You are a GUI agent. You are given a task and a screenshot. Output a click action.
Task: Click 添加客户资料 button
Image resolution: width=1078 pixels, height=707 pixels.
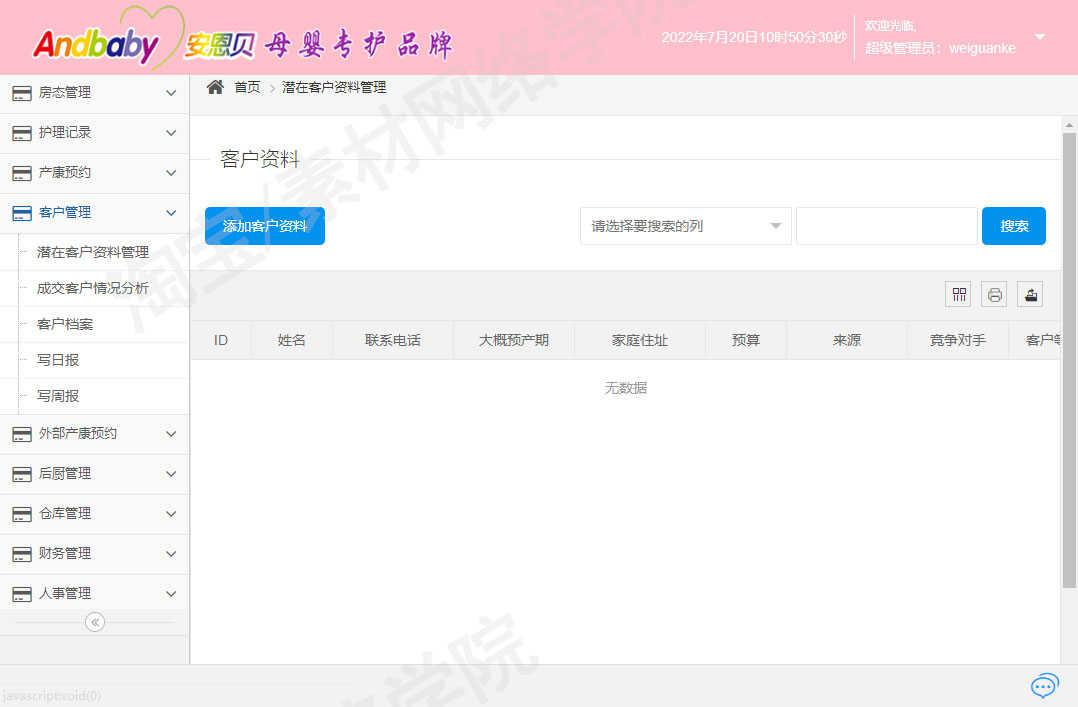[x=265, y=226]
